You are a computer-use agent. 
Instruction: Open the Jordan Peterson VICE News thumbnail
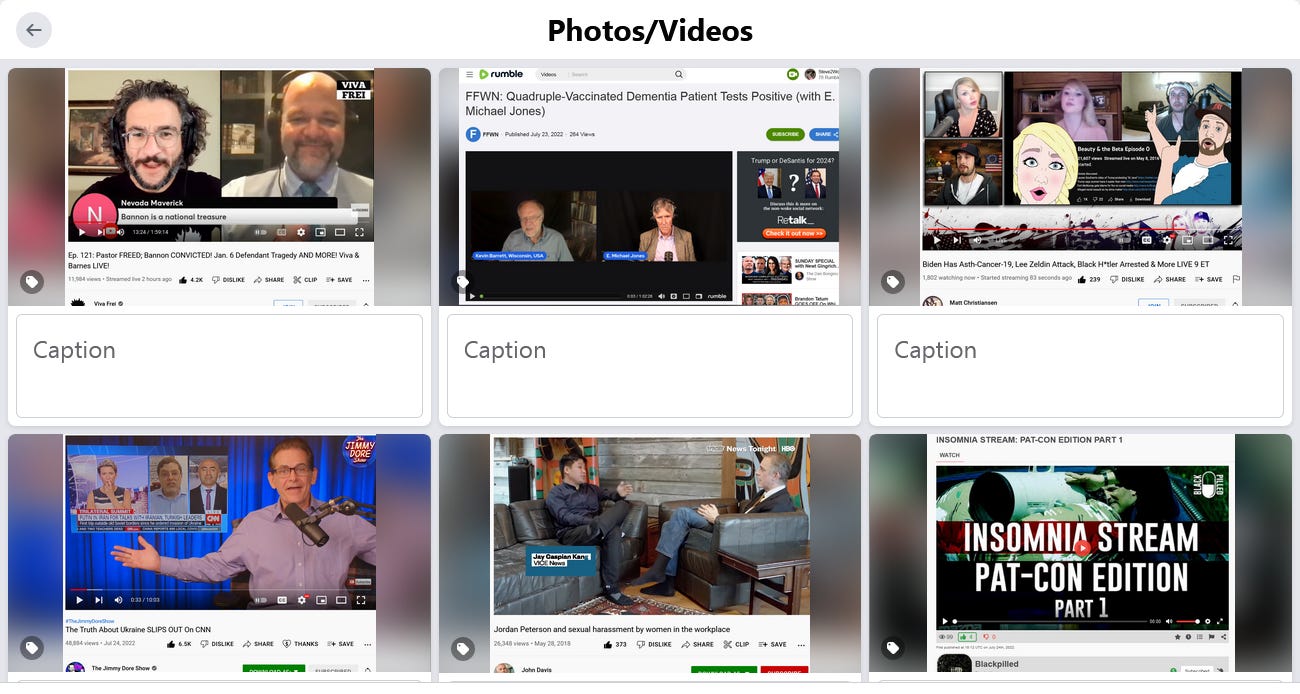[x=650, y=553]
